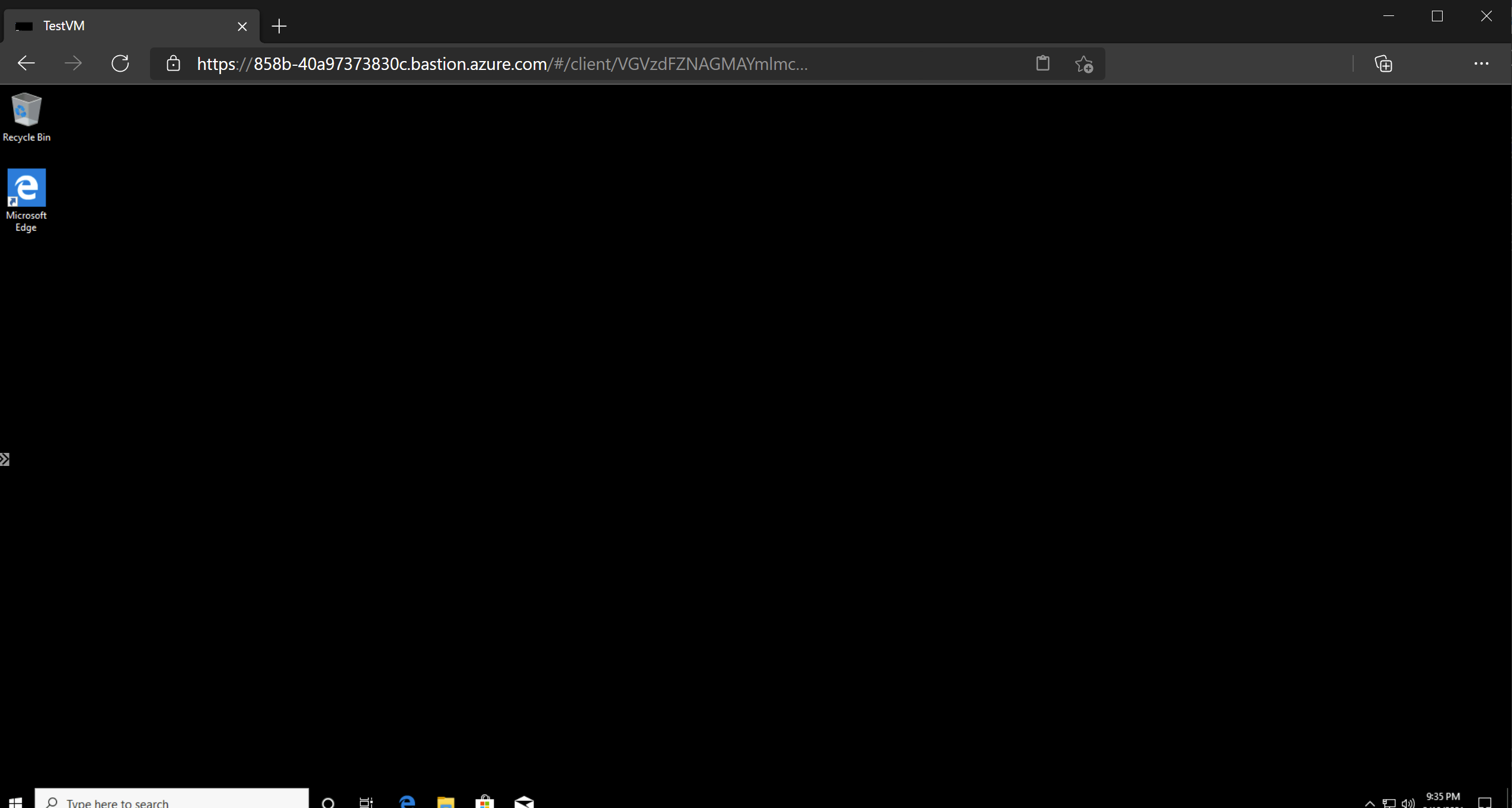Screen dimensions: 1512x808
Task: Switch to the TestVM tab
Action: click(130, 26)
